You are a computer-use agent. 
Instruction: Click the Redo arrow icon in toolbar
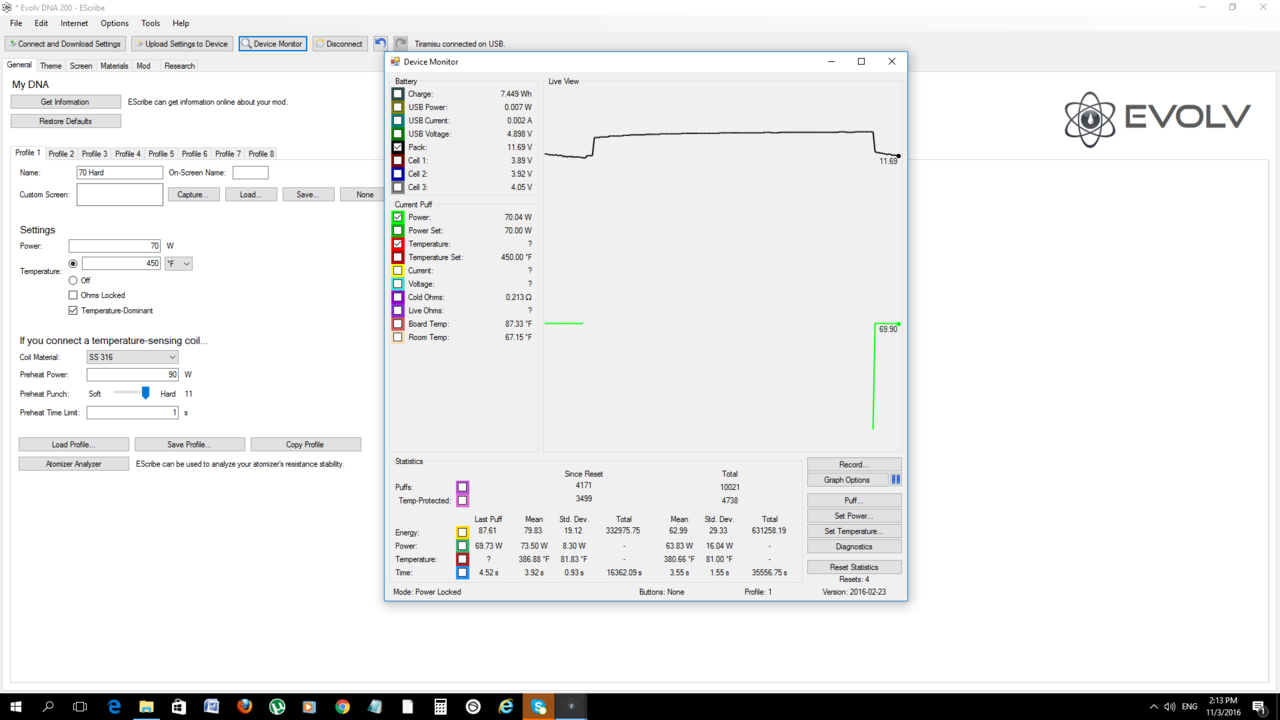click(x=400, y=43)
